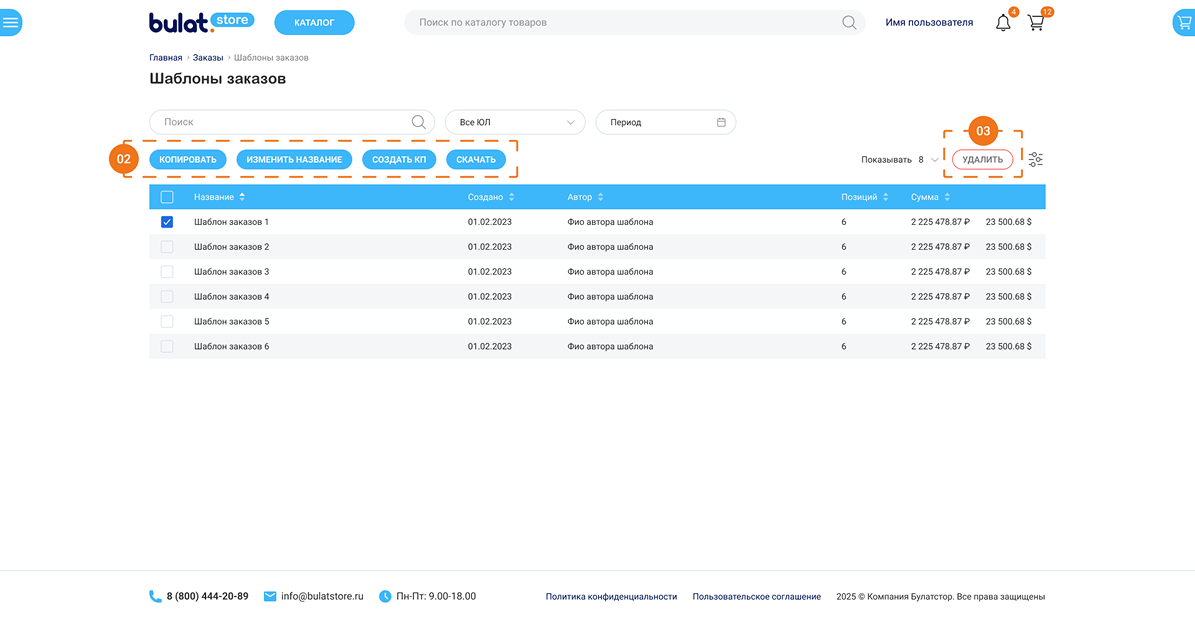
Task: Uncheck the Шаблон заказов 1 checkbox
Action: click(167, 222)
